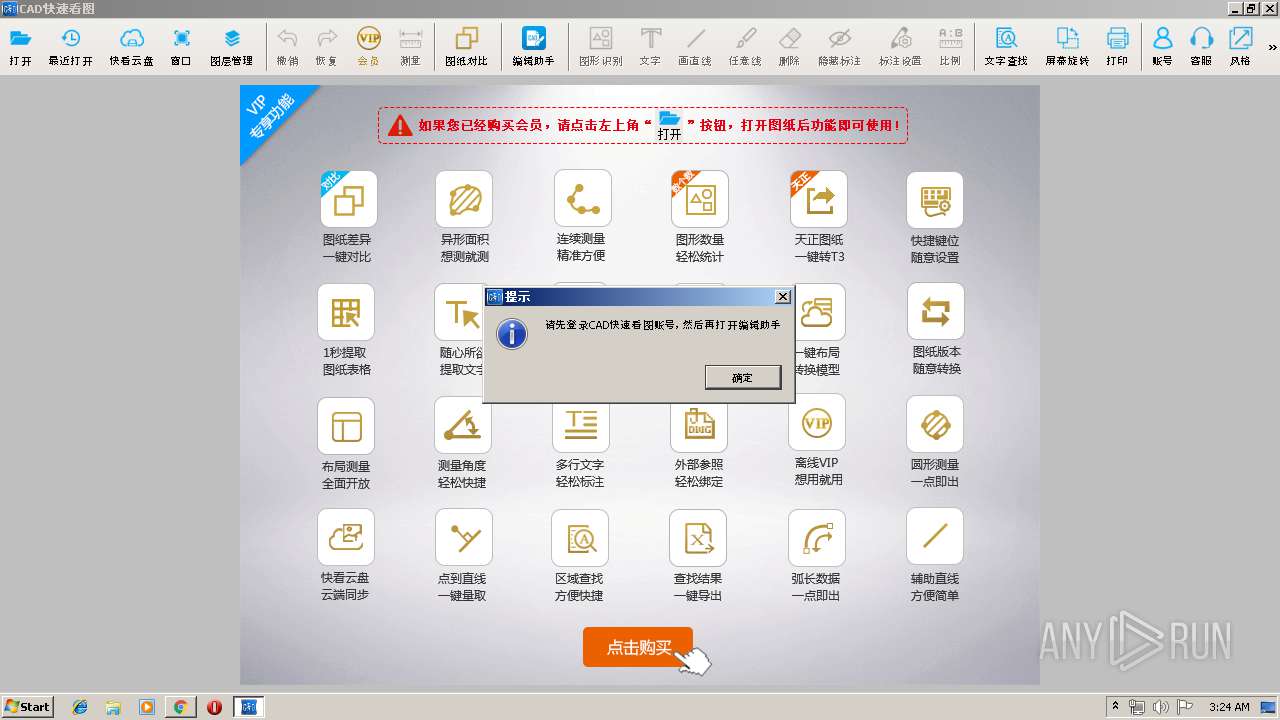Launch the 编辑助手 edit assistant
This screenshot has width=1280, height=720.
(x=533, y=46)
